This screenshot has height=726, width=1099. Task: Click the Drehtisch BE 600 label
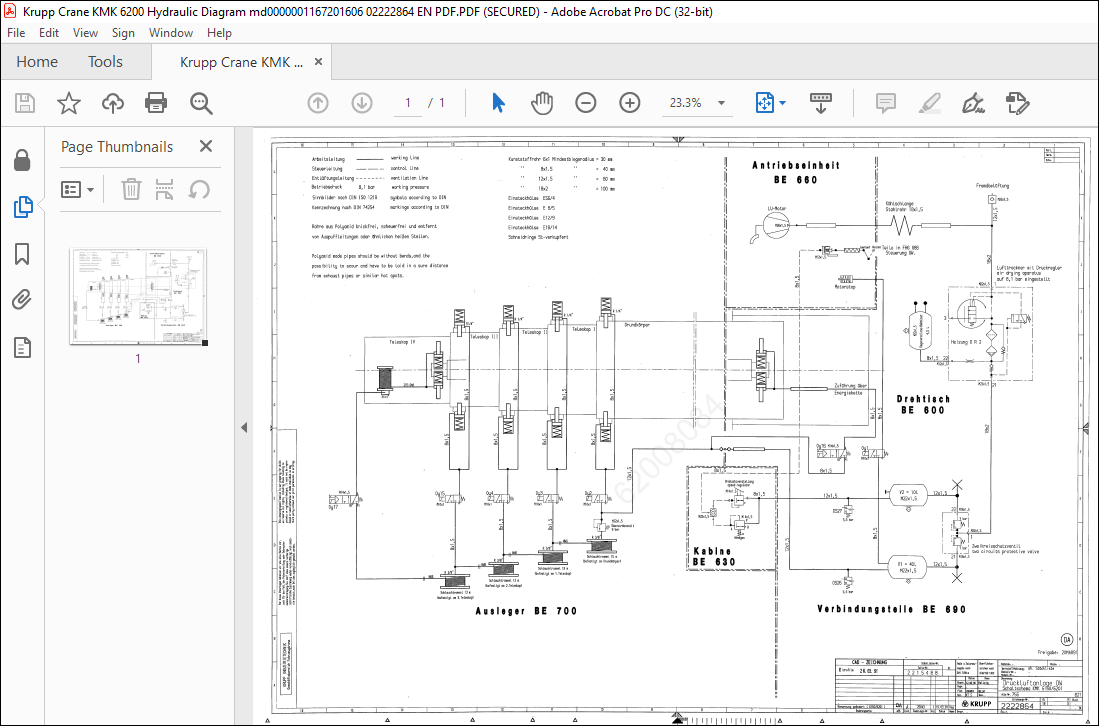point(923,404)
